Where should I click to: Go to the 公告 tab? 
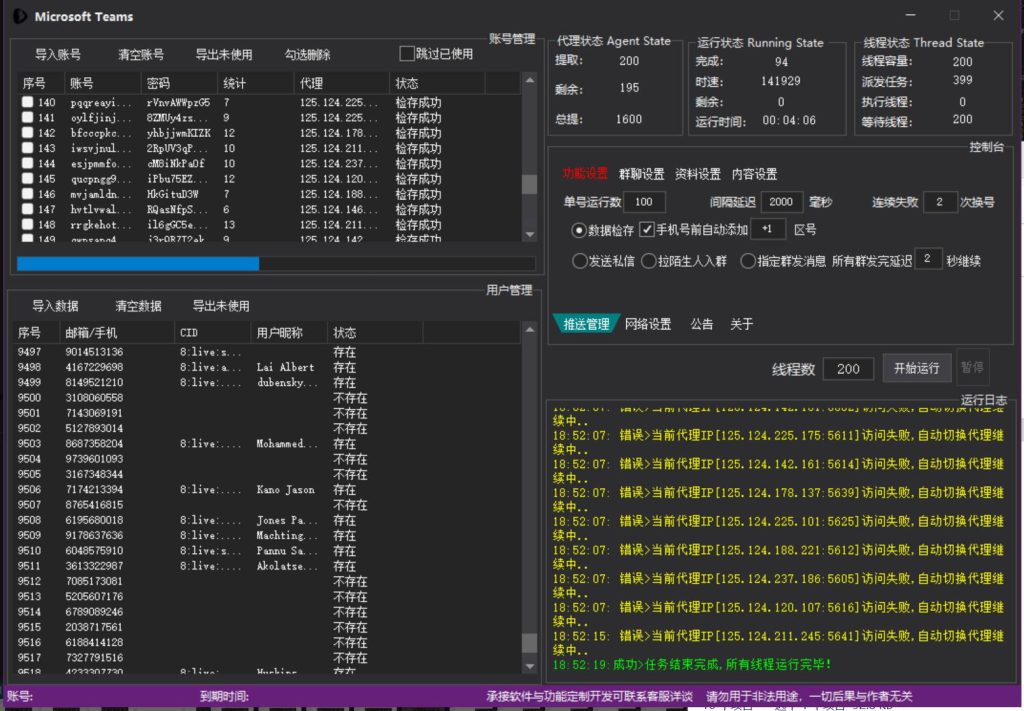[x=702, y=324]
